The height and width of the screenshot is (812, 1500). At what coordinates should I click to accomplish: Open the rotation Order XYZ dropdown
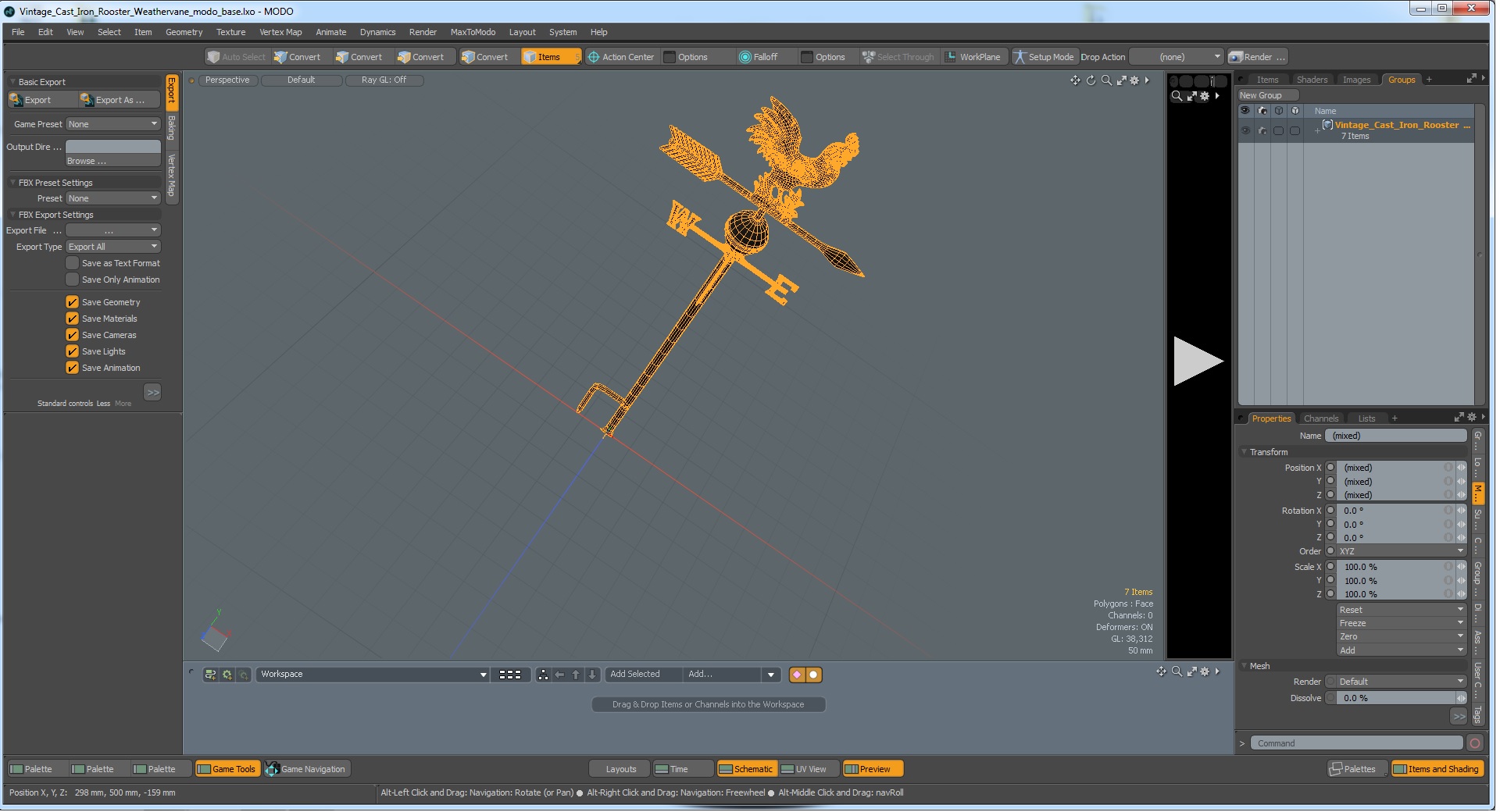point(1401,551)
